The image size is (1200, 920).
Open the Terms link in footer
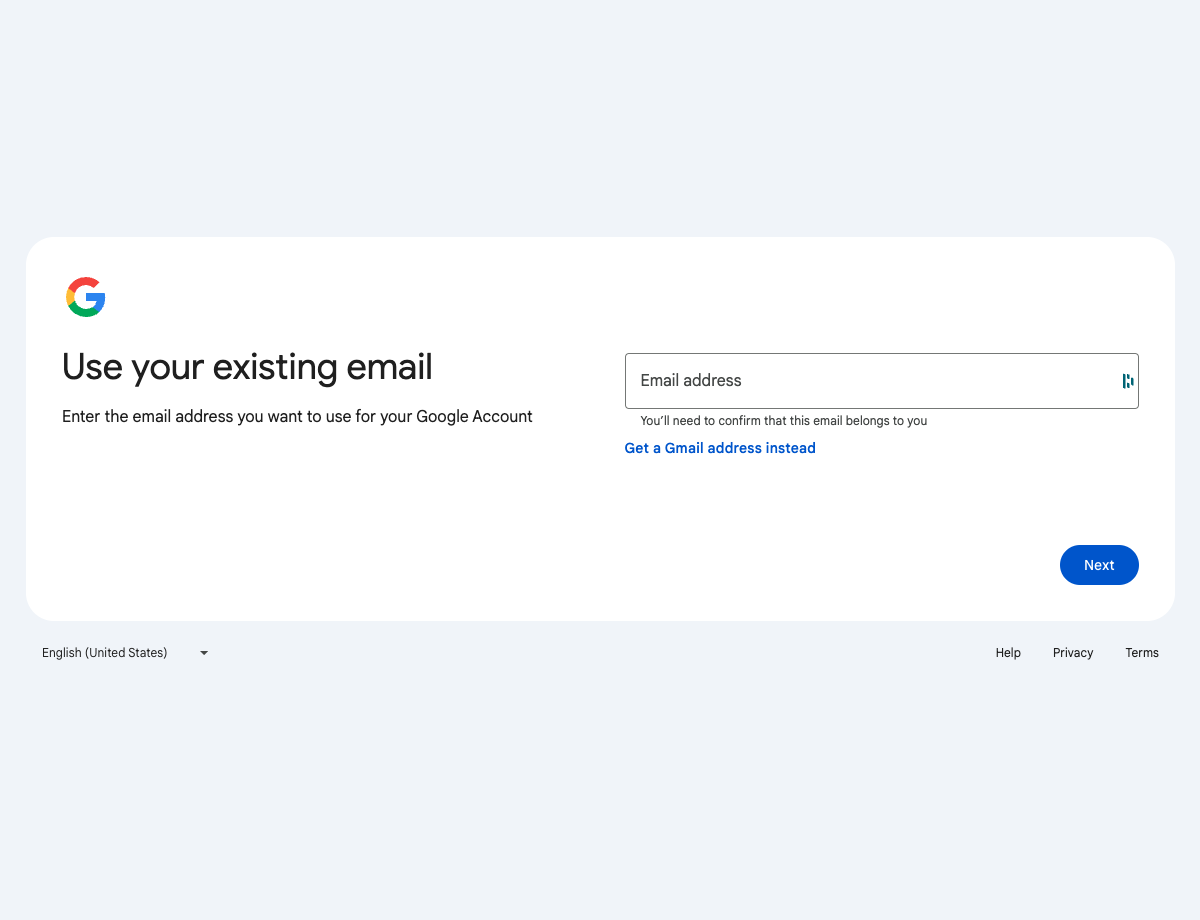tap(1142, 653)
